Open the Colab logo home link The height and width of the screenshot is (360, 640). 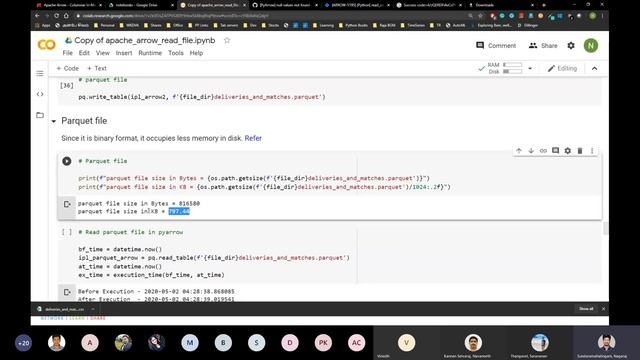(x=46, y=44)
